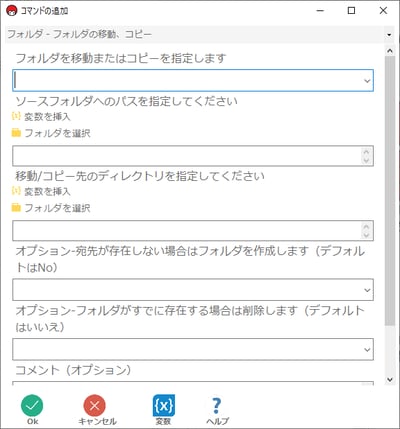Click the source folder's 変数を挿入 icon
Screen dimensions: 400x429
(x=16, y=116)
